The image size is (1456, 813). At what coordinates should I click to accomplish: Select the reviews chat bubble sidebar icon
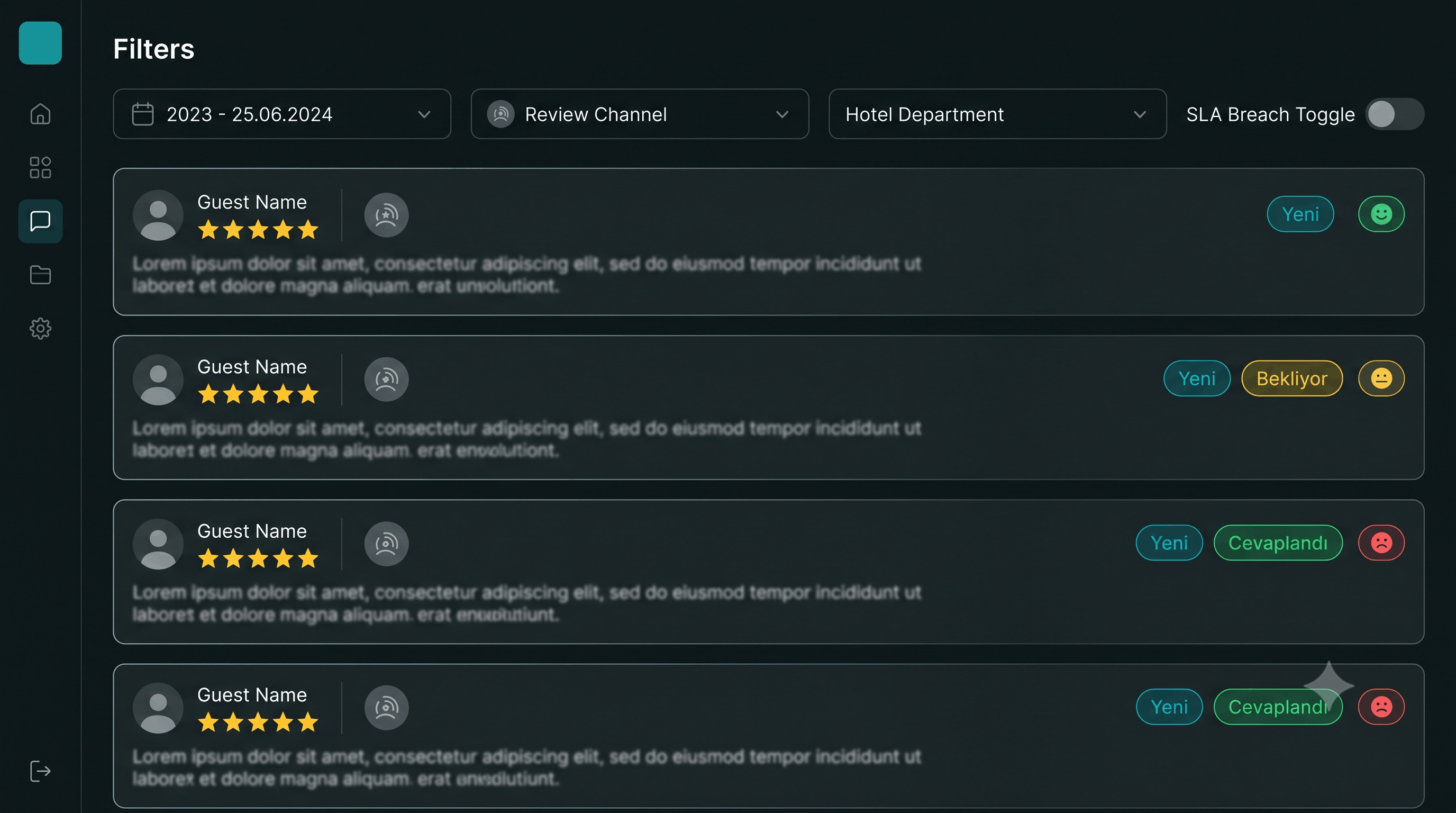click(x=40, y=221)
